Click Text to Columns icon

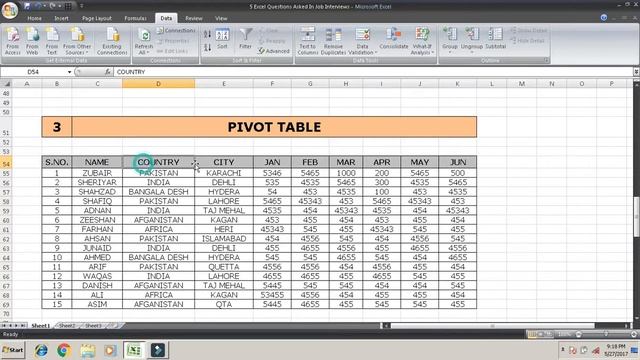pyautogui.click(x=308, y=41)
